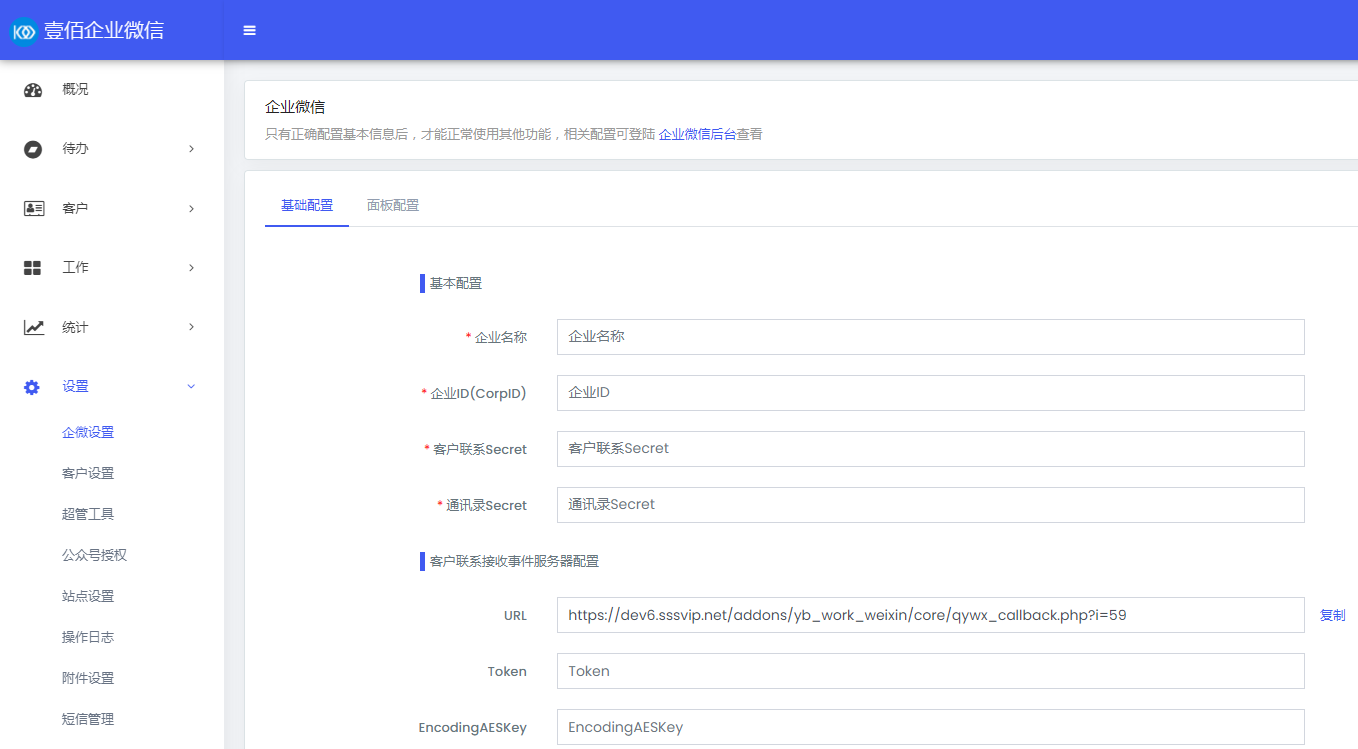Open the 企业微信后台 link
Viewport: 1358px width, 749px height.
(697, 134)
